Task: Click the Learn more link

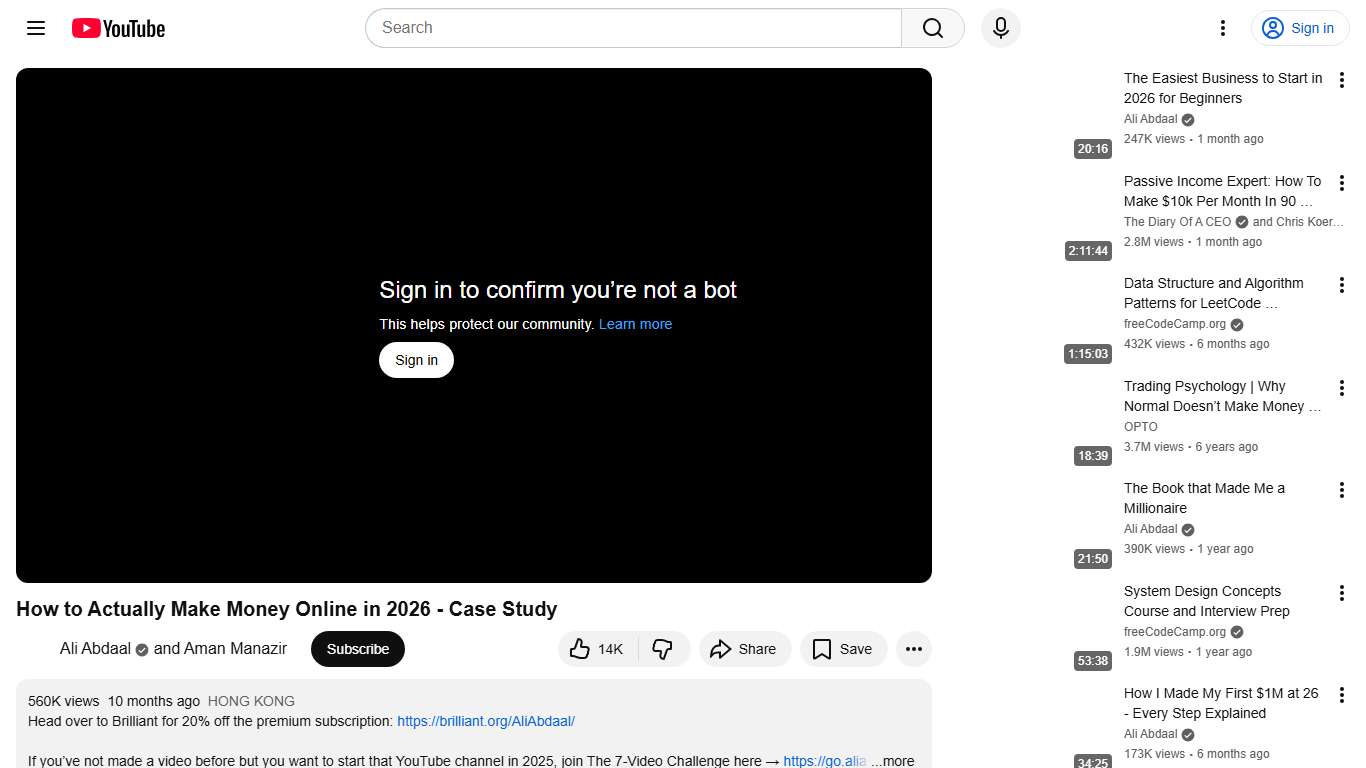Action: click(x=635, y=324)
